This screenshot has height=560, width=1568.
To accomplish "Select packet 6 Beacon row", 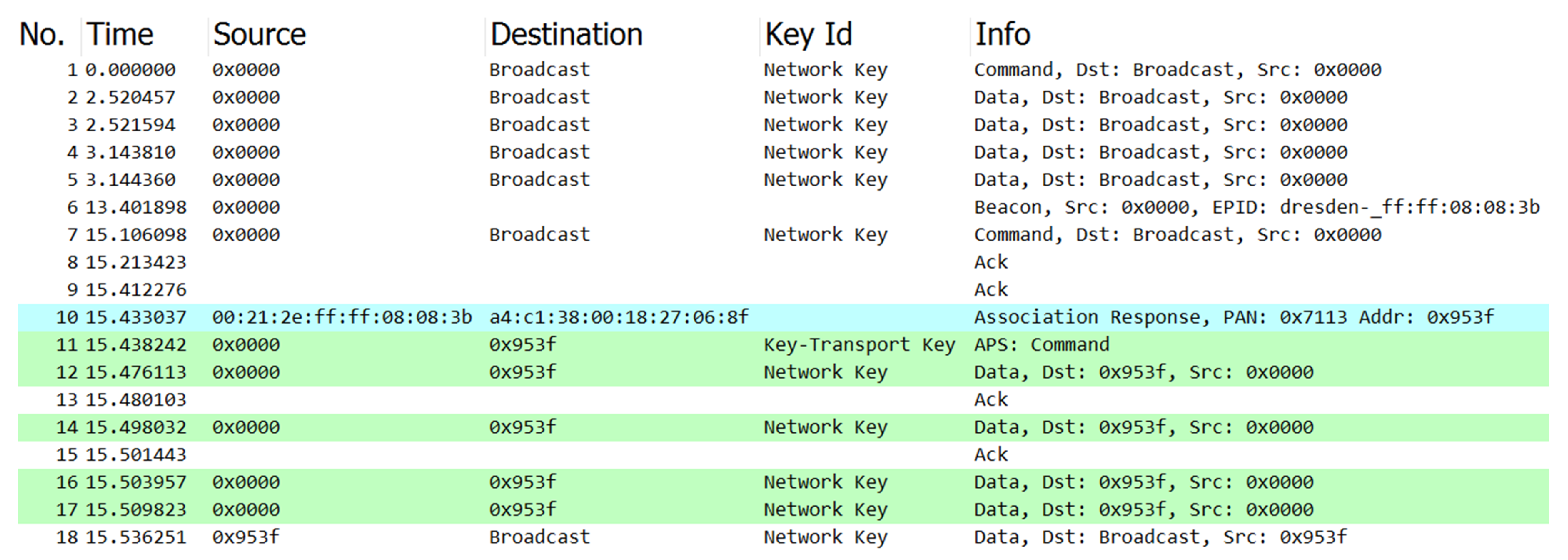I will tap(1256, 208).
